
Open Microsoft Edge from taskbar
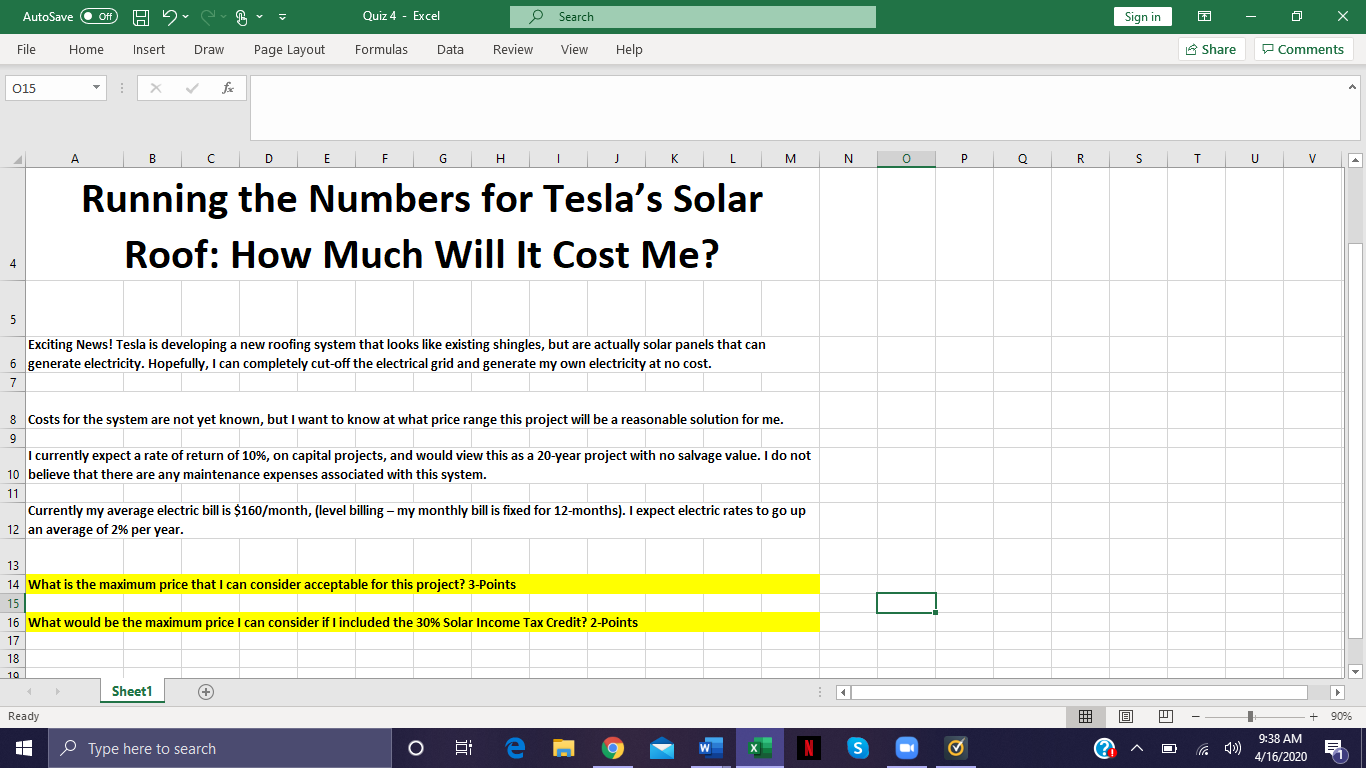pyautogui.click(x=516, y=748)
